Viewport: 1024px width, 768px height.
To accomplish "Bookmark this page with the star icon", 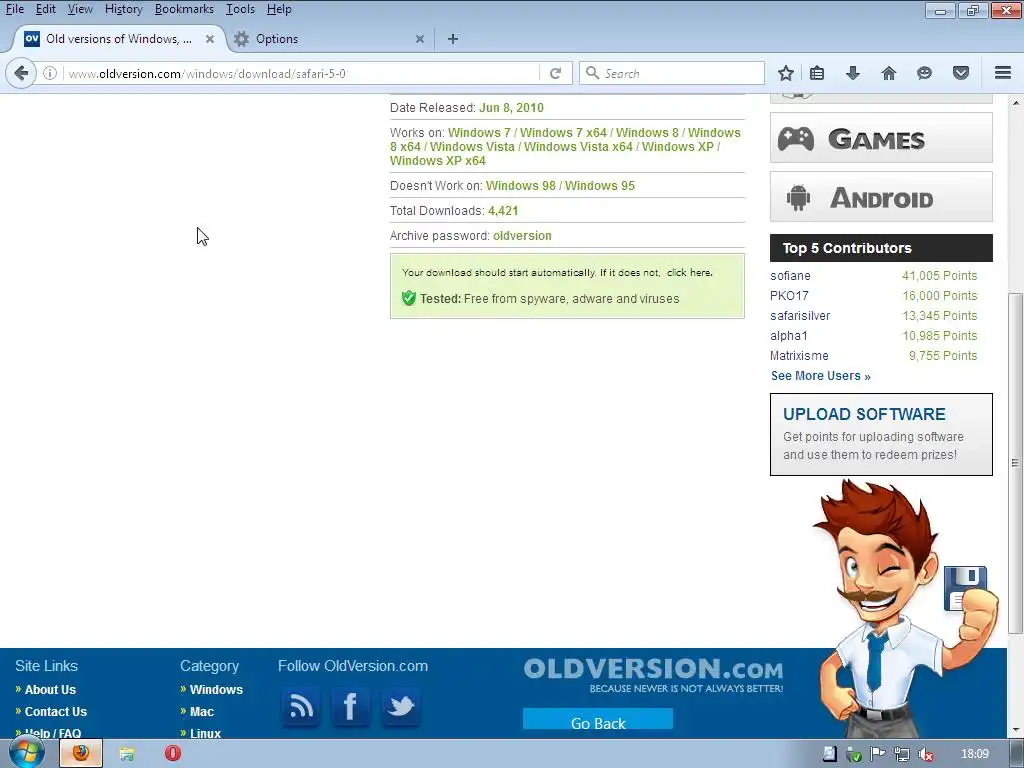I will [x=786, y=73].
